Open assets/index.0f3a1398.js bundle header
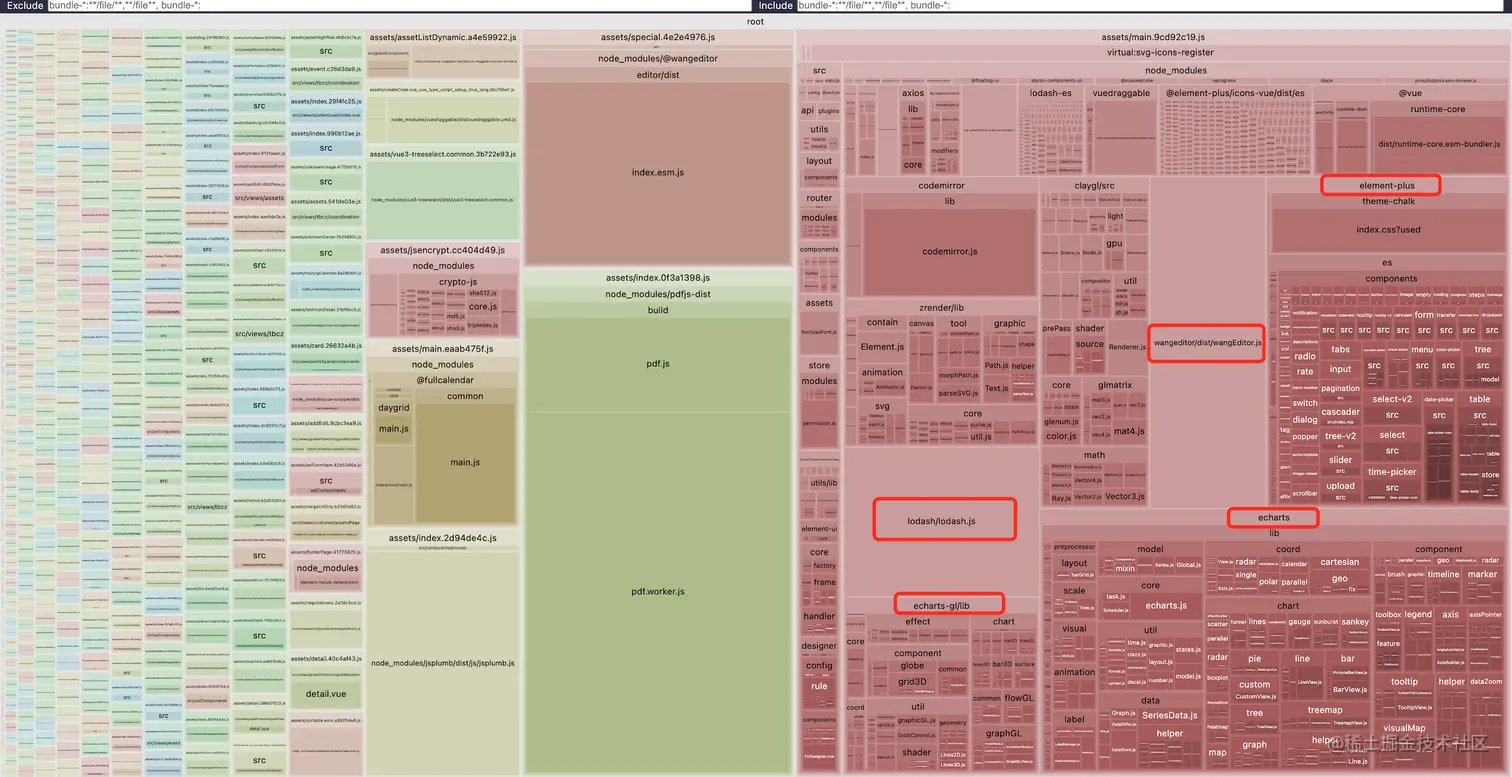Viewport: 1512px width, 777px height. click(x=658, y=278)
